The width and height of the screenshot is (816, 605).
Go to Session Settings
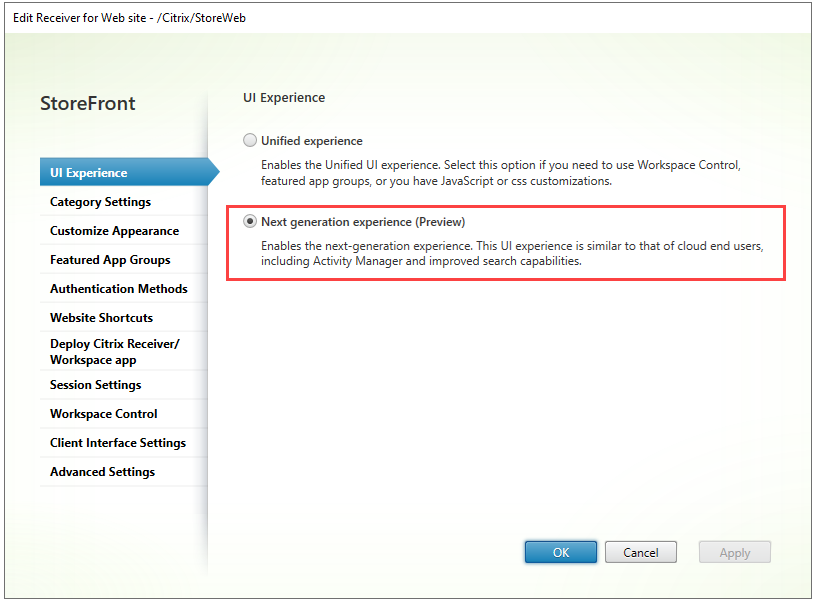click(x=95, y=385)
